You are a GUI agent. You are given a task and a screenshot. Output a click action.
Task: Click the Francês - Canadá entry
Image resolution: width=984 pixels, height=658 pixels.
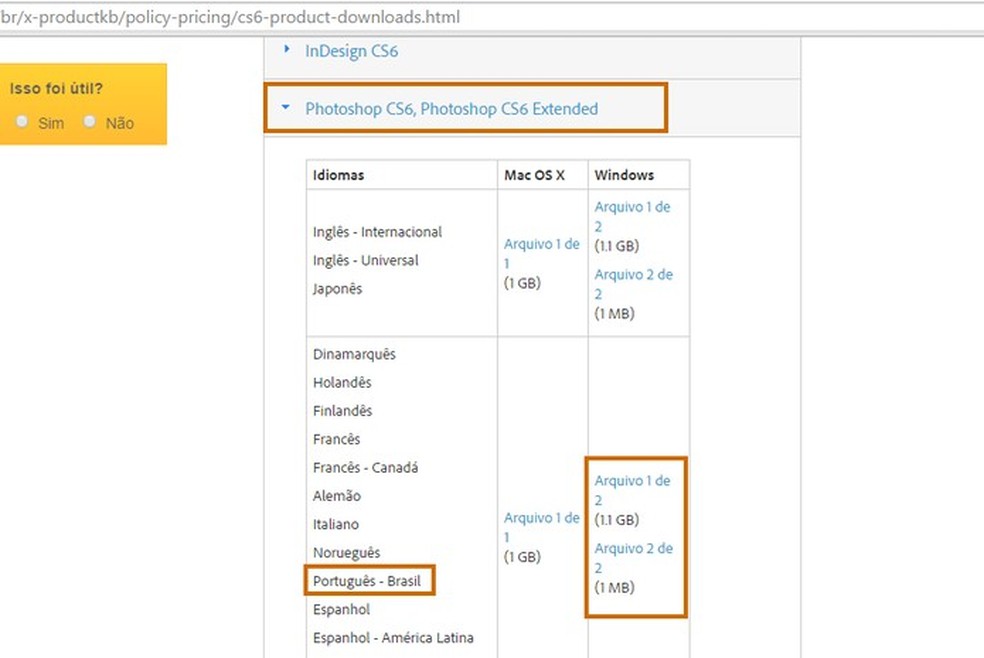365,468
